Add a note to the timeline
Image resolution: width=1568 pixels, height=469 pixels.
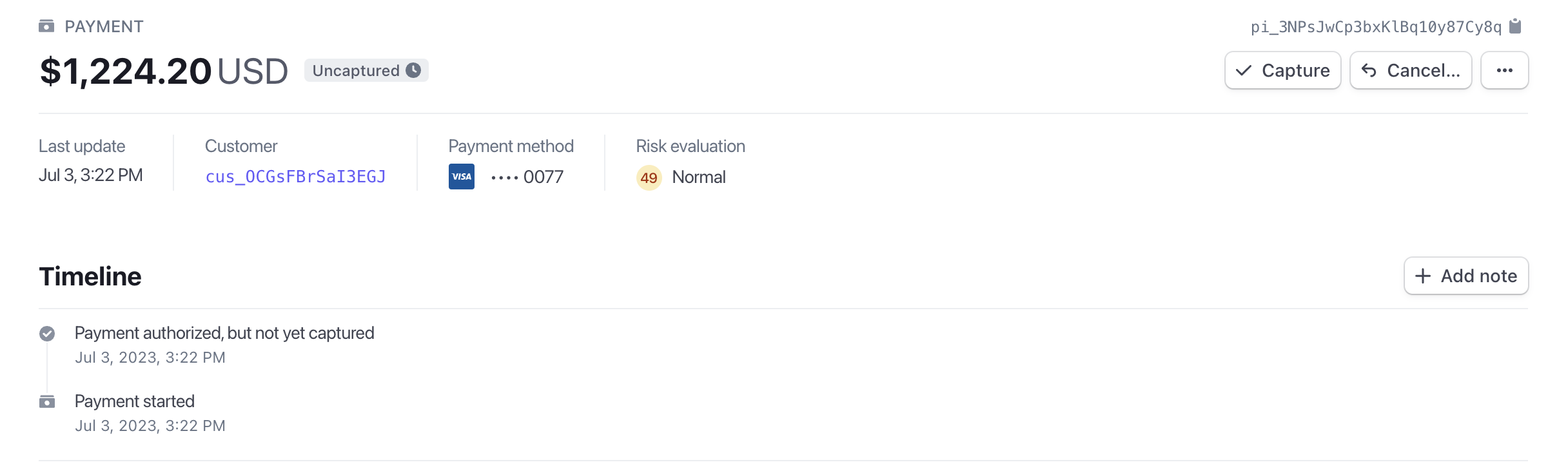1465,276
